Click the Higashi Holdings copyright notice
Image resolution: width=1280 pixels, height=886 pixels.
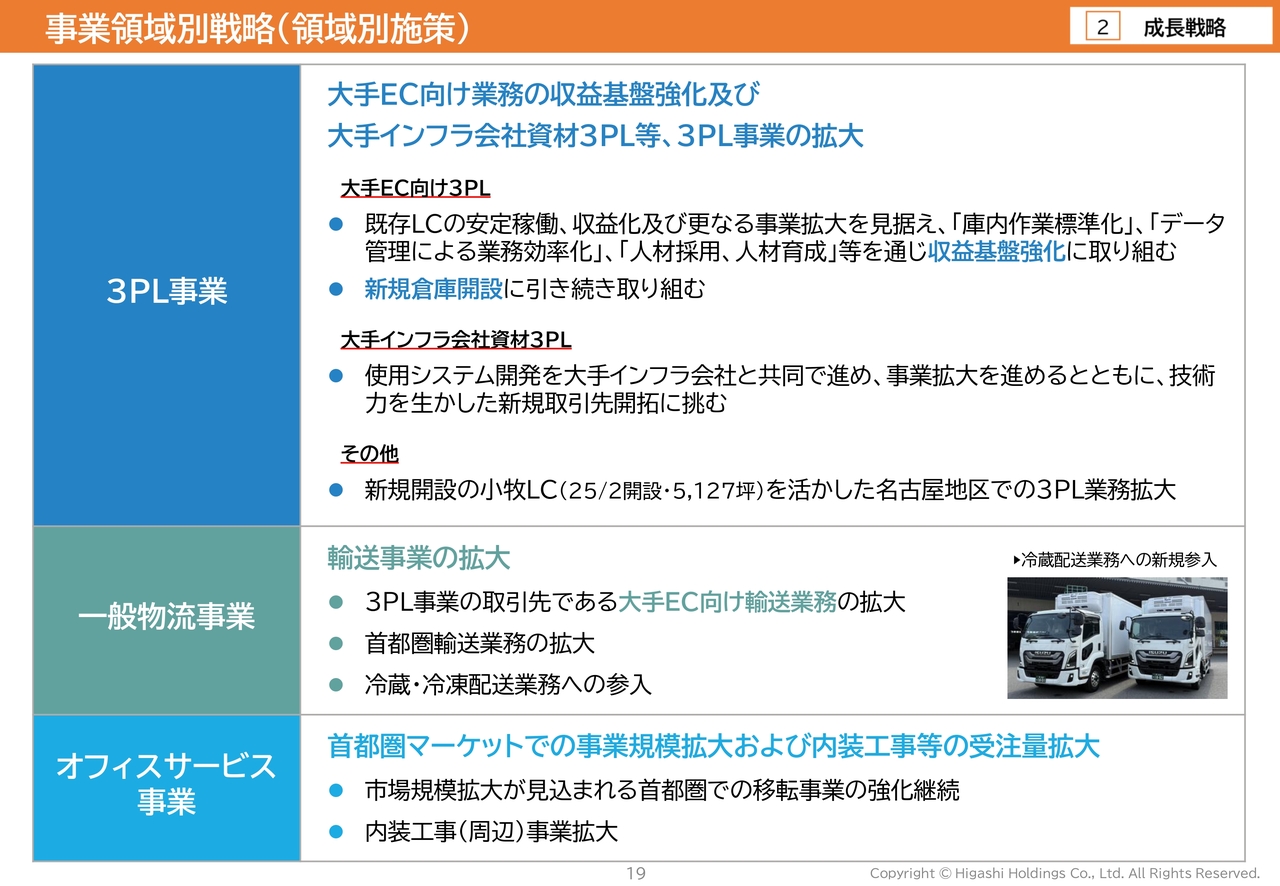[x=1064, y=874]
